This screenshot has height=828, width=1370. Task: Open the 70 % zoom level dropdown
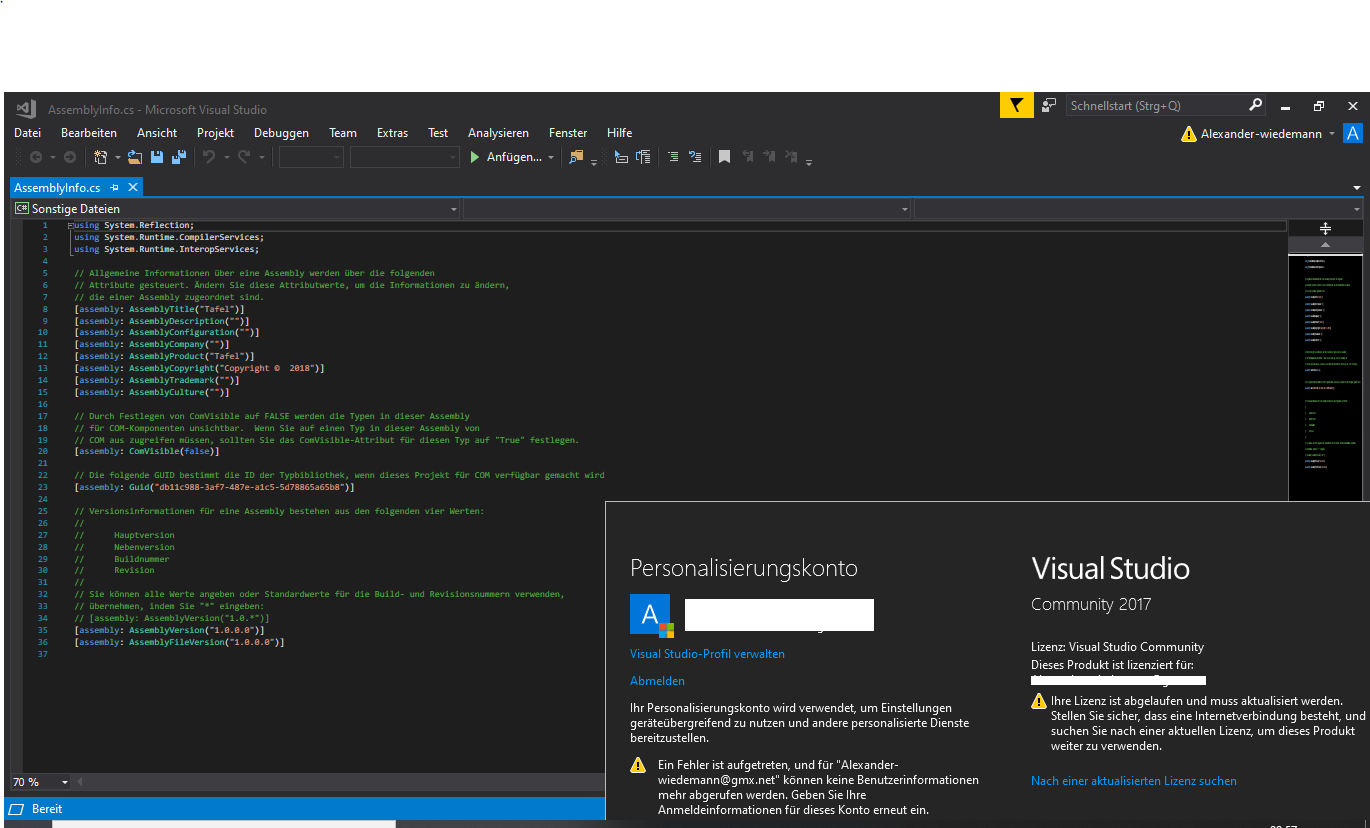pyautogui.click(x=41, y=782)
